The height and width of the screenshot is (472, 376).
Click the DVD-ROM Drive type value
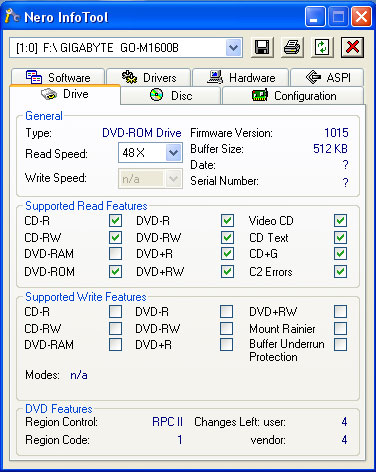(x=142, y=133)
